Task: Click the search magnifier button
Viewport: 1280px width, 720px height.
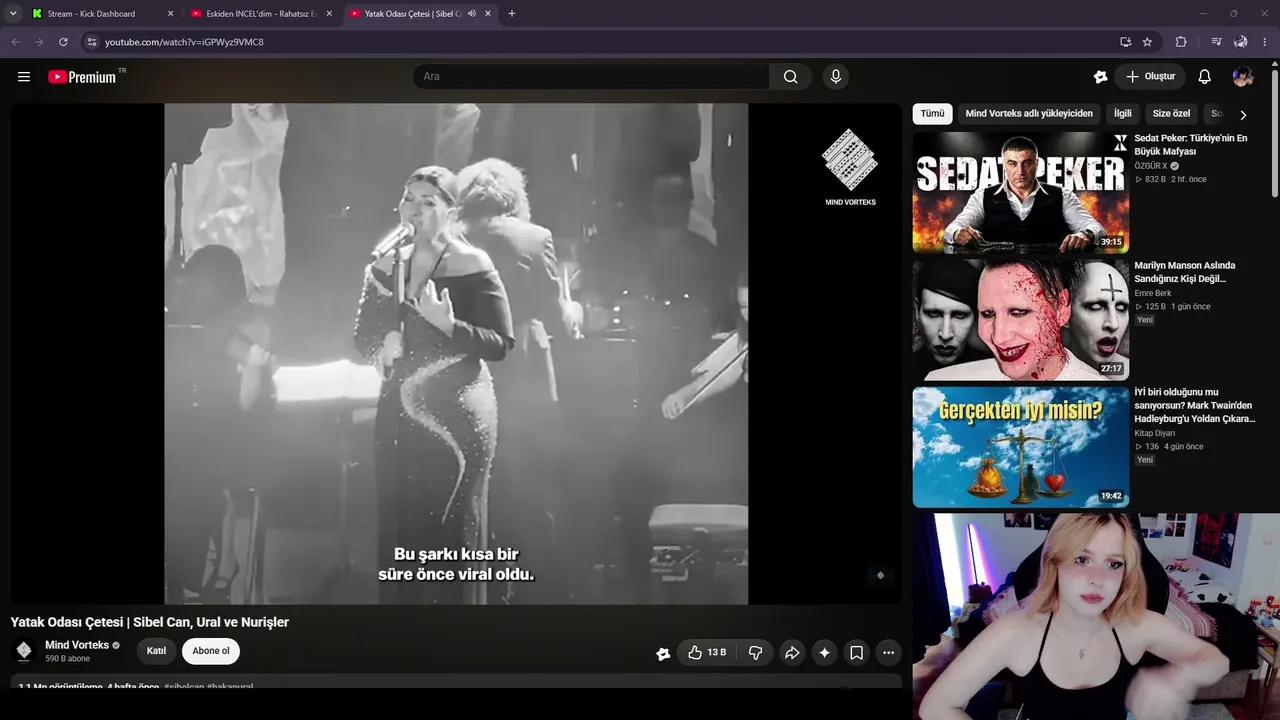Action: 791,77
